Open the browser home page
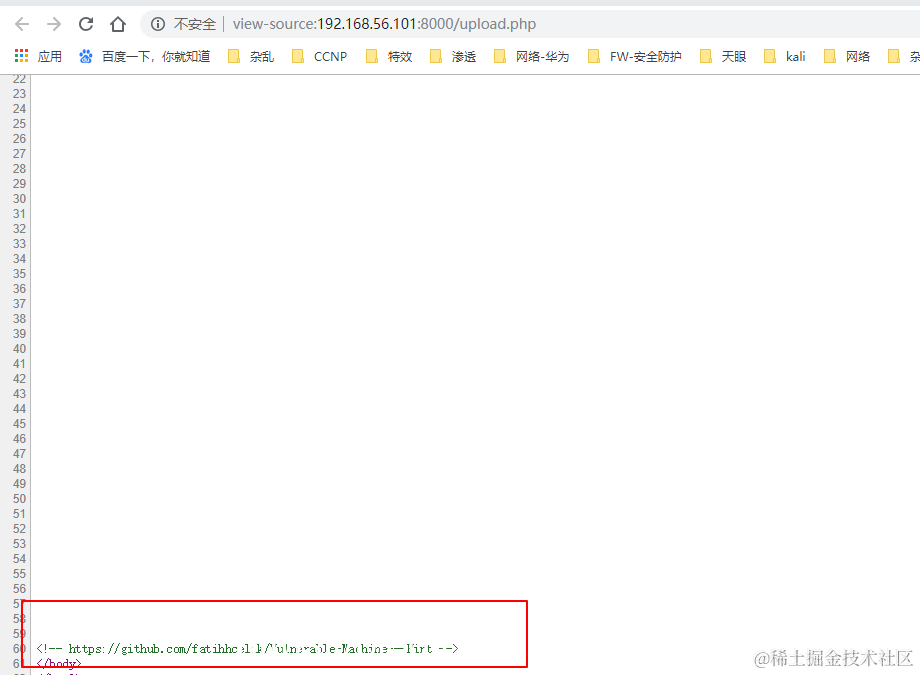 tap(118, 24)
